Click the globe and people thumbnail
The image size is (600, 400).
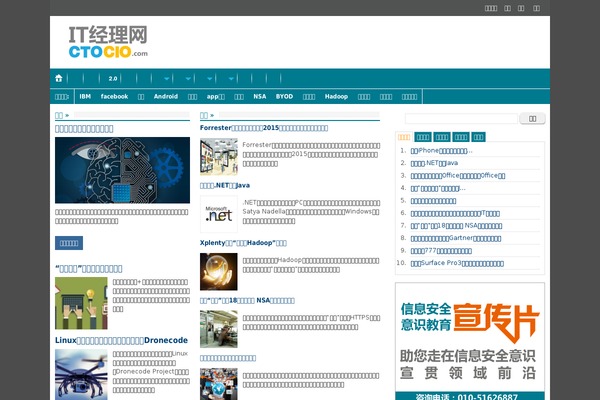[218, 384]
